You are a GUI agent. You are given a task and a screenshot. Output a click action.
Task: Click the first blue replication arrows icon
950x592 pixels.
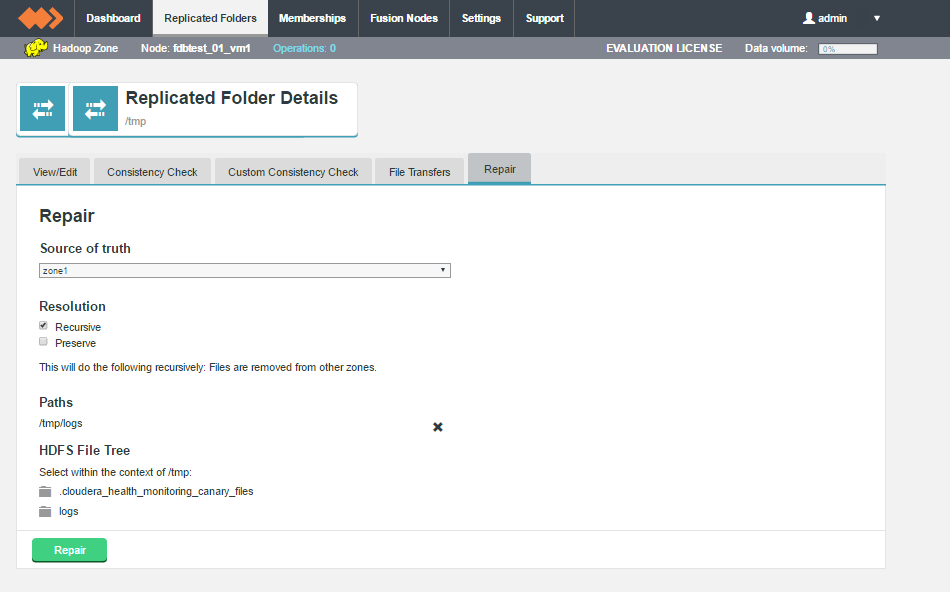pos(42,108)
